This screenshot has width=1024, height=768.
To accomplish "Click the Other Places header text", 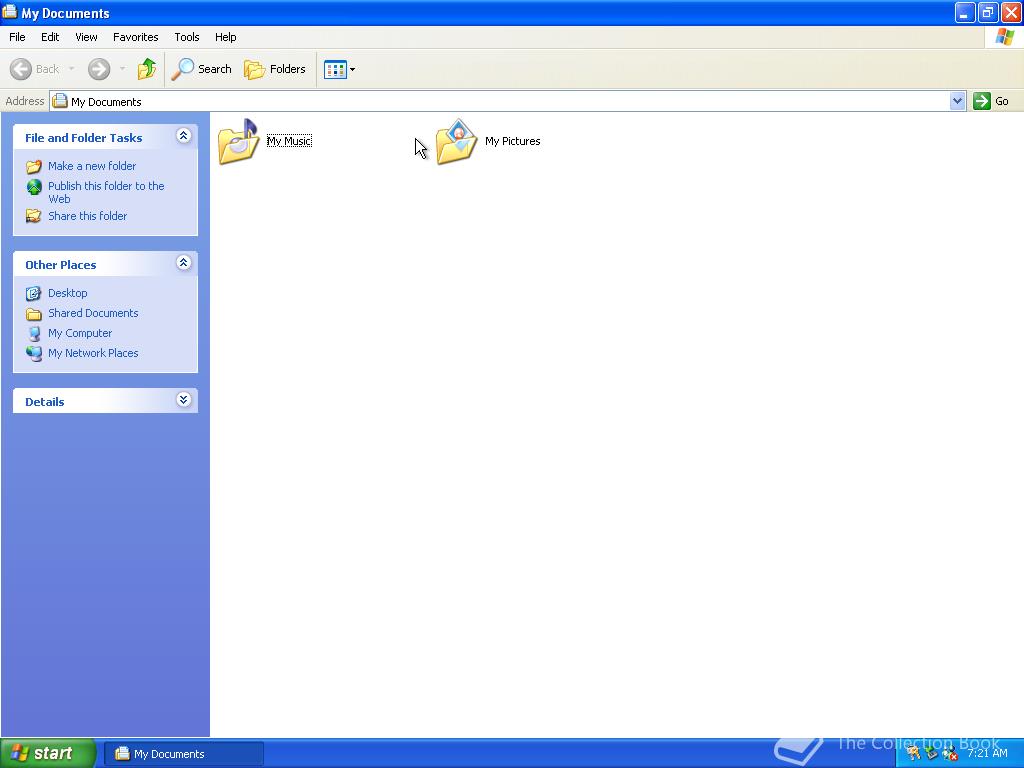I will pyautogui.click(x=61, y=265).
